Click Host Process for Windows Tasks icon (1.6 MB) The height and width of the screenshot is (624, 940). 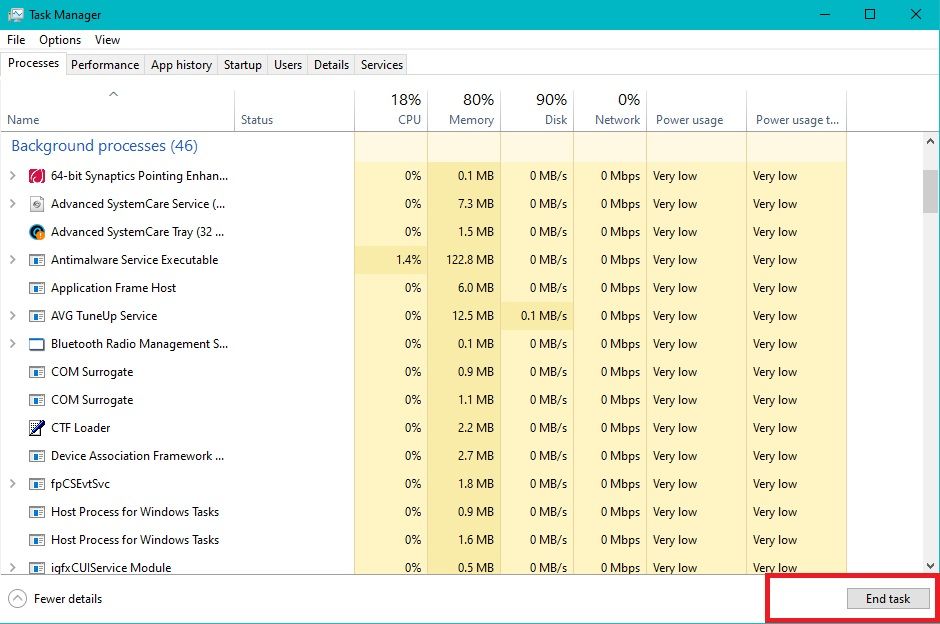tap(37, 540)
